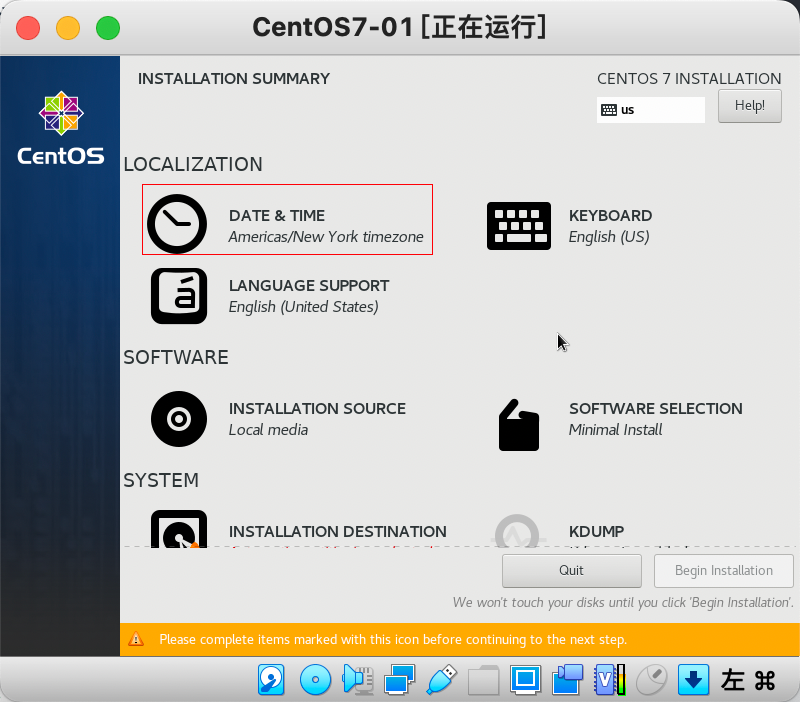
Task: Open VirtualBox display settings icon
Action: (526, 680)
